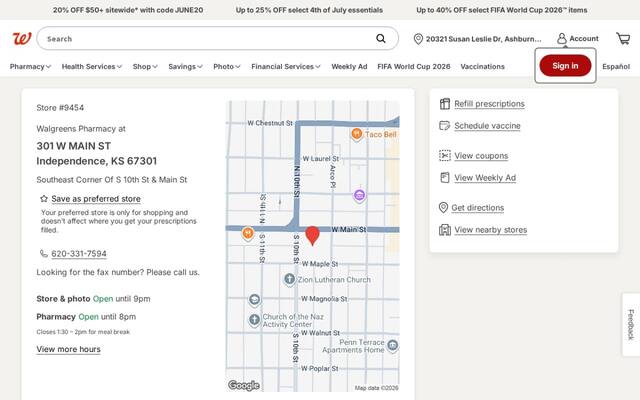Click the phone icon next to 620-331-7594
This screenshot has height=400, width=640.
(x=44, y=253)
